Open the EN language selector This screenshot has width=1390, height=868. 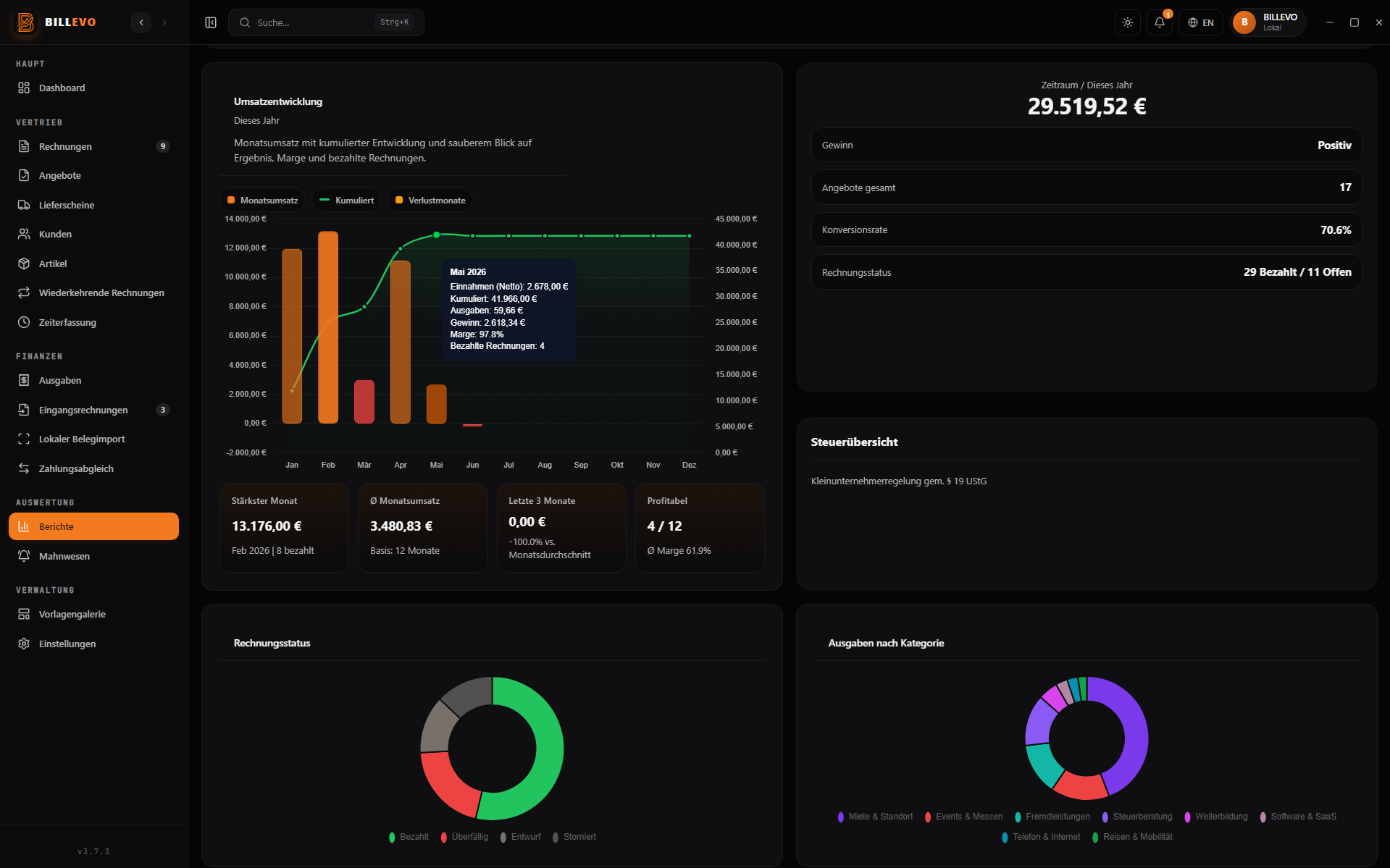(1201, 22)
